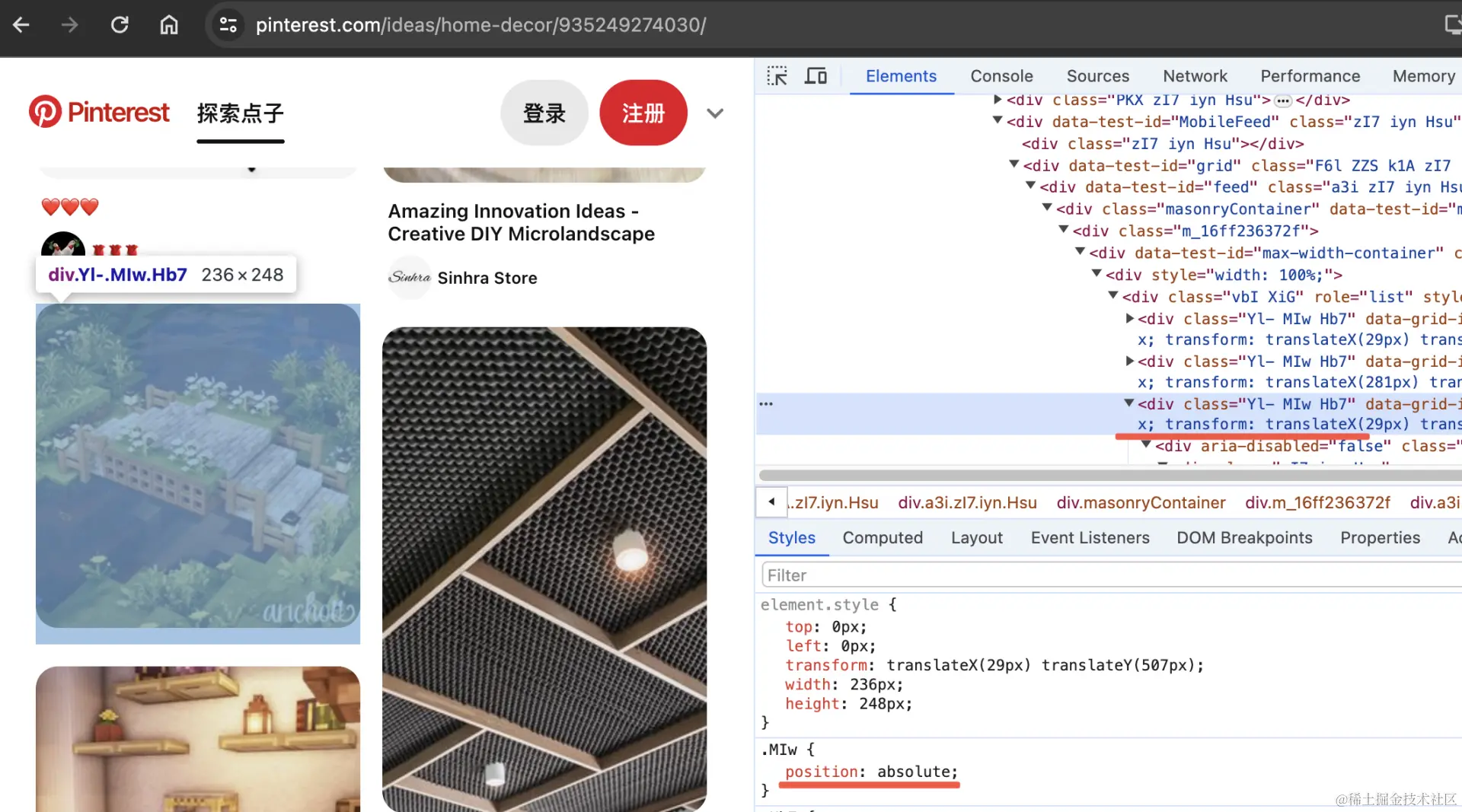Open the Performance tab
The image size is (1462, 812).
tap(1310, 76)
